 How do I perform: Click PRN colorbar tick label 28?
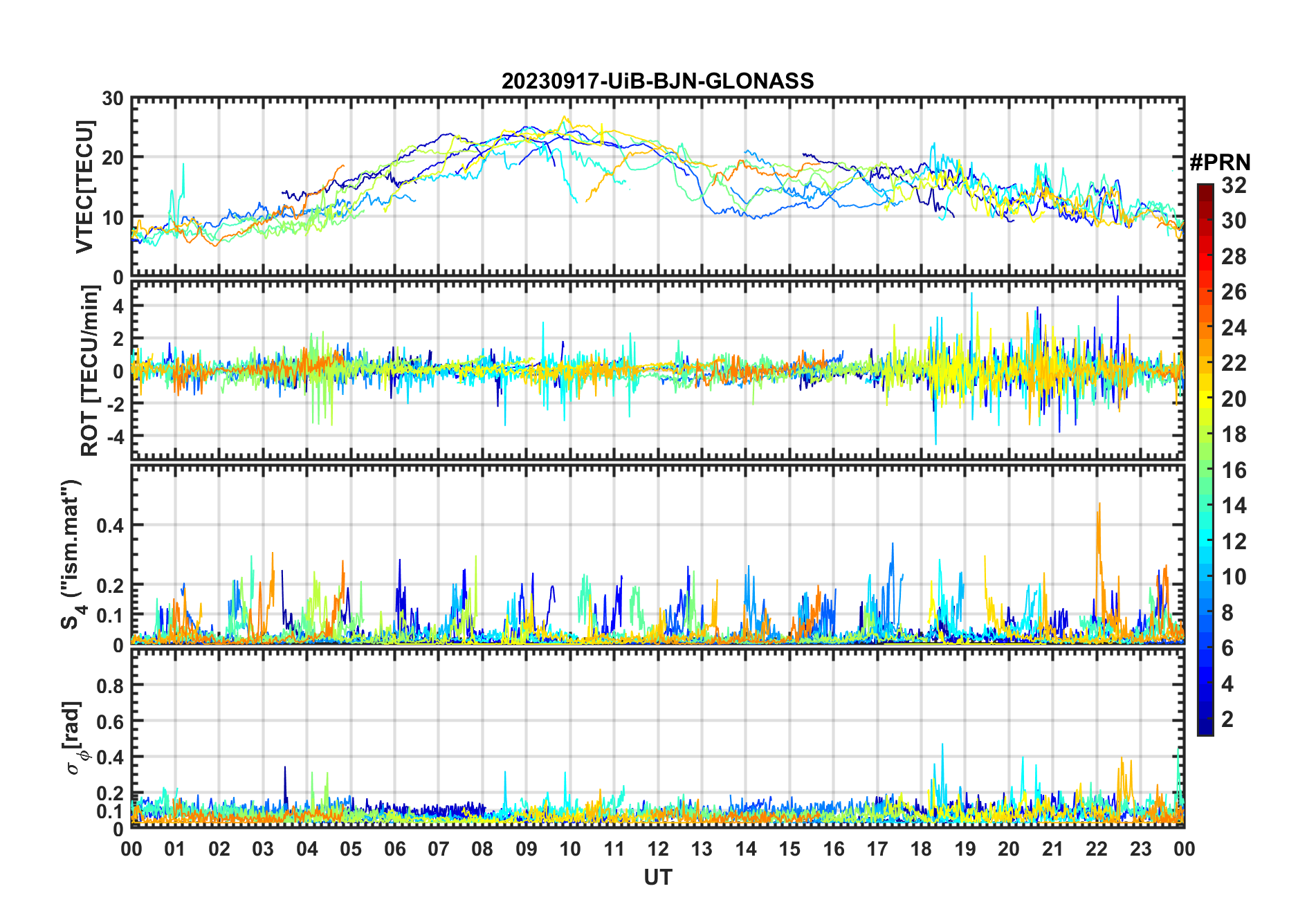(1234, 257)
